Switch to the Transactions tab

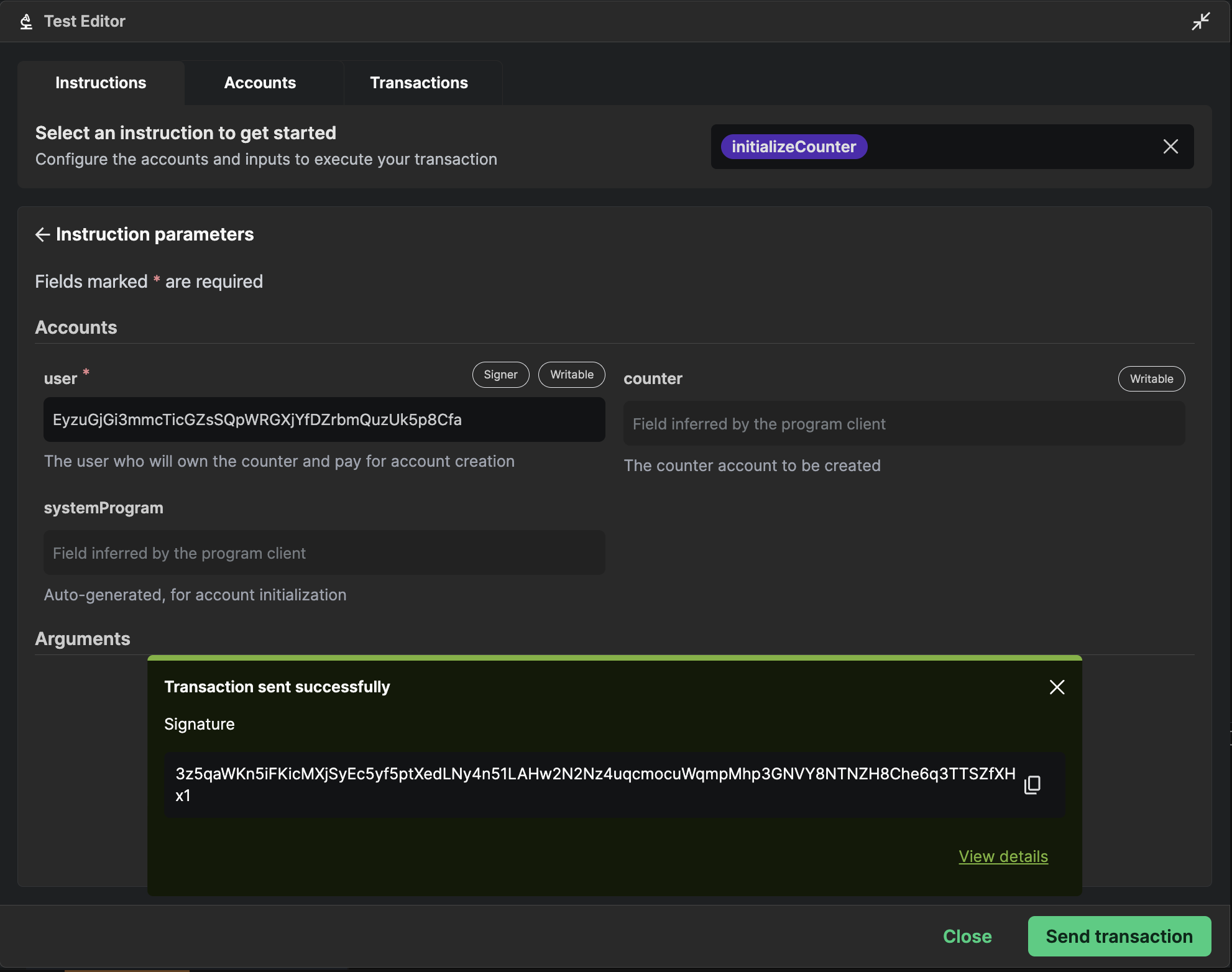coord(418,82)
